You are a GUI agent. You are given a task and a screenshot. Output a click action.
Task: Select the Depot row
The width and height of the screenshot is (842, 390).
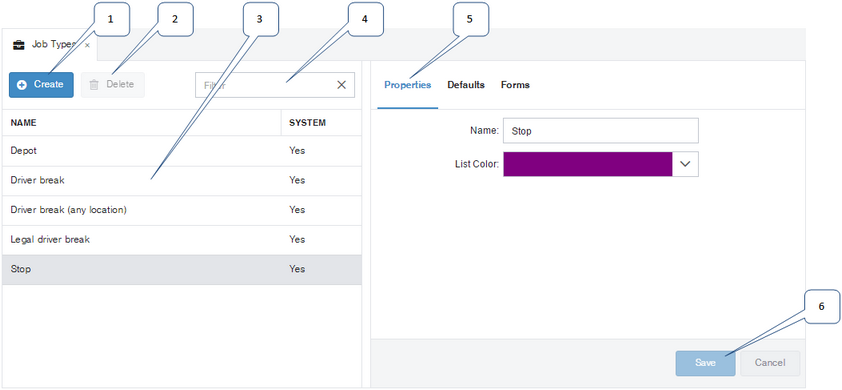click(x=182, y=151)
